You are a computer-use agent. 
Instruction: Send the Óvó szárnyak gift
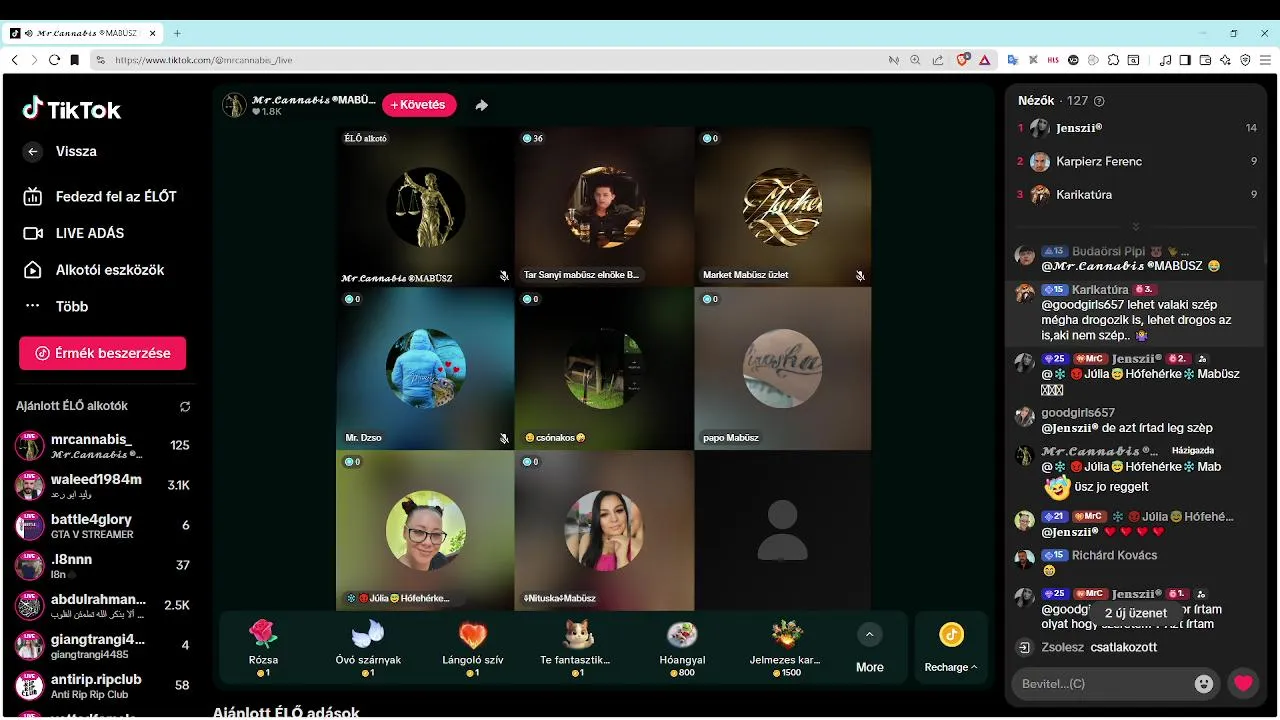point(368,647)
